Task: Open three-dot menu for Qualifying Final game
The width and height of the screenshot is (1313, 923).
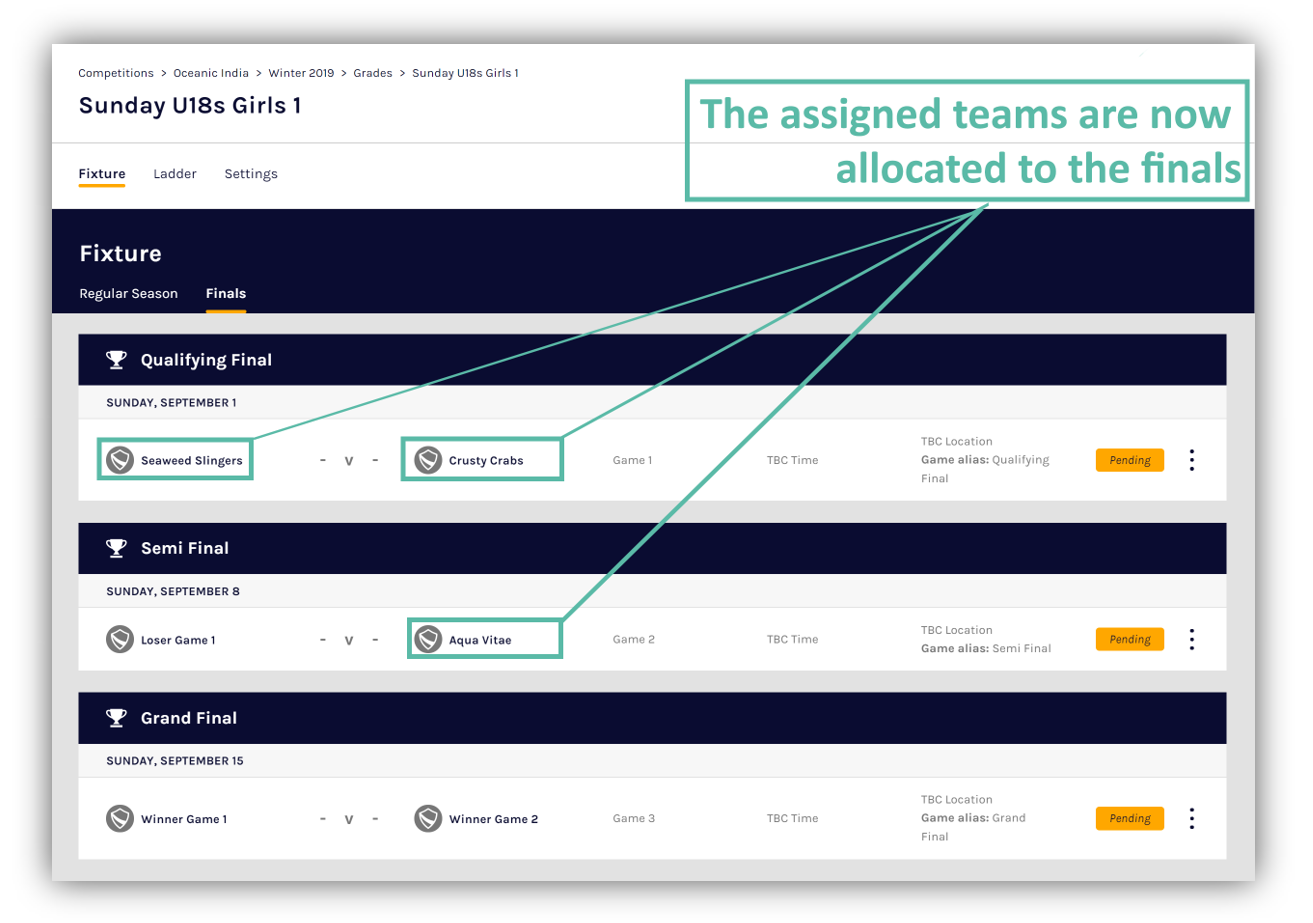Action: [x=1191, y=460]
